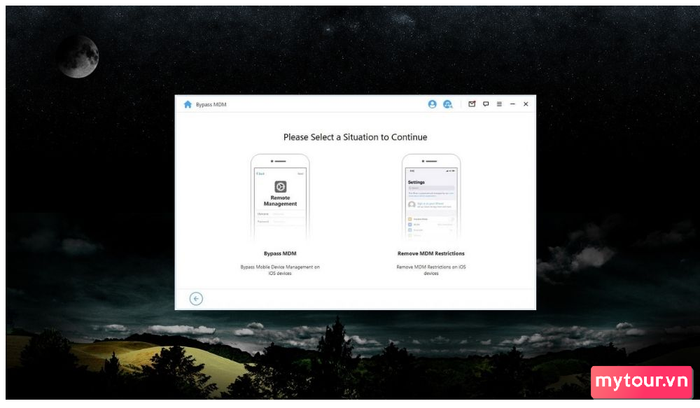Open the hamburger menu icon

tap(499, 104)
